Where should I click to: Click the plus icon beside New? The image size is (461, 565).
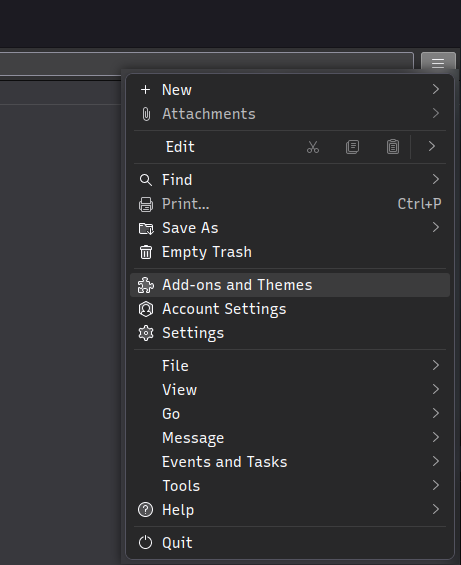[x=146, y=90]
